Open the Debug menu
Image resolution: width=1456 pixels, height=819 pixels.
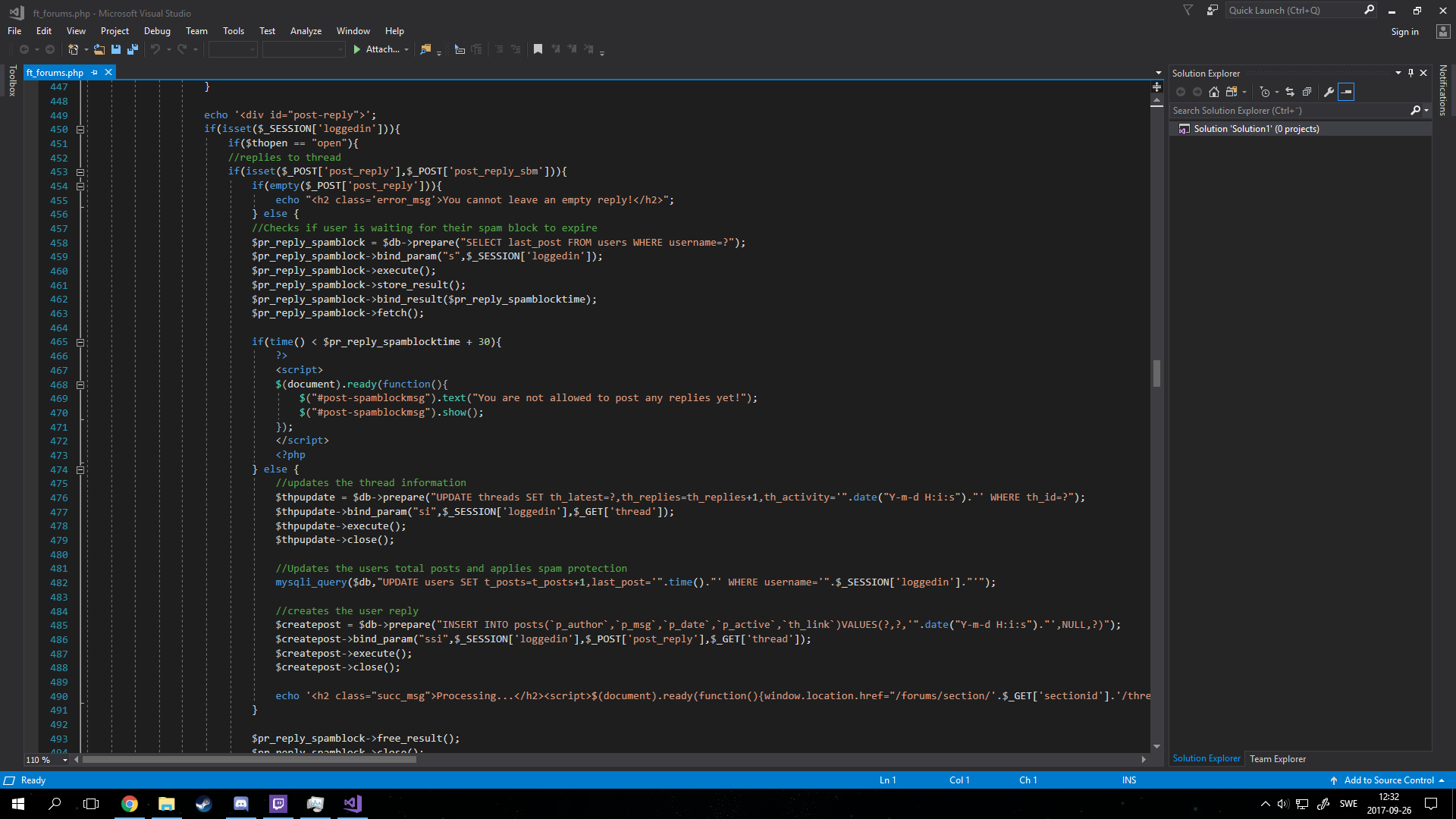(157, 31)
